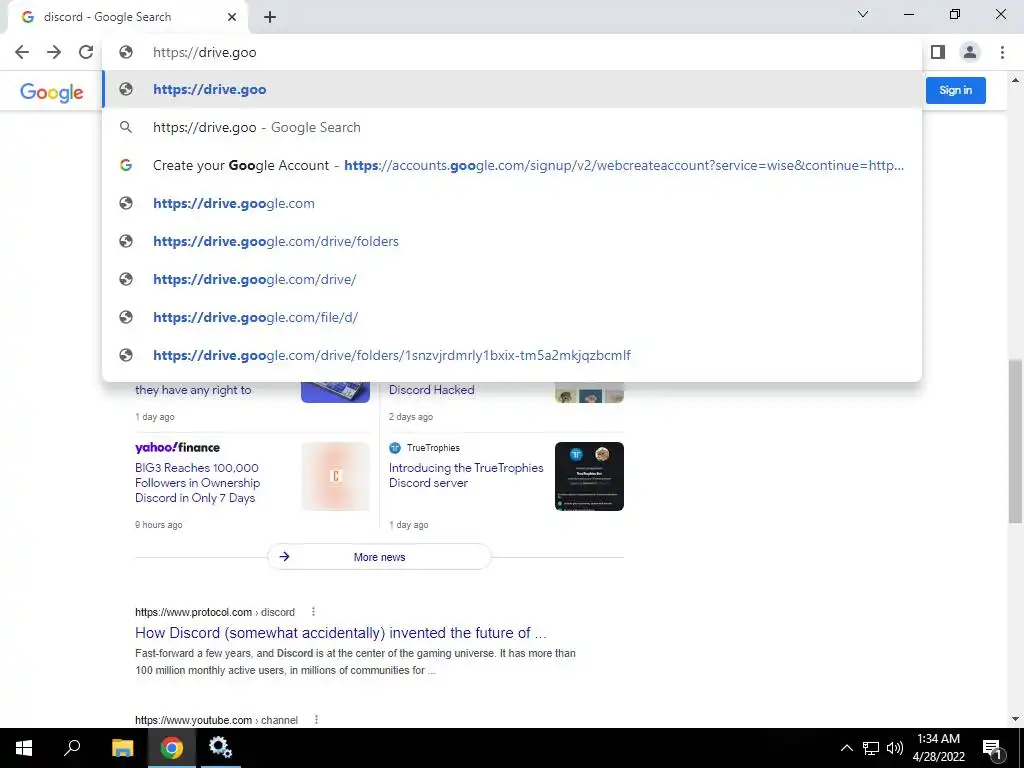The width and height of the screenshot is (1024, 768).
Task: Open the 'Introducing the TrueTrophies Discord server' article
Action: [466, 475]
